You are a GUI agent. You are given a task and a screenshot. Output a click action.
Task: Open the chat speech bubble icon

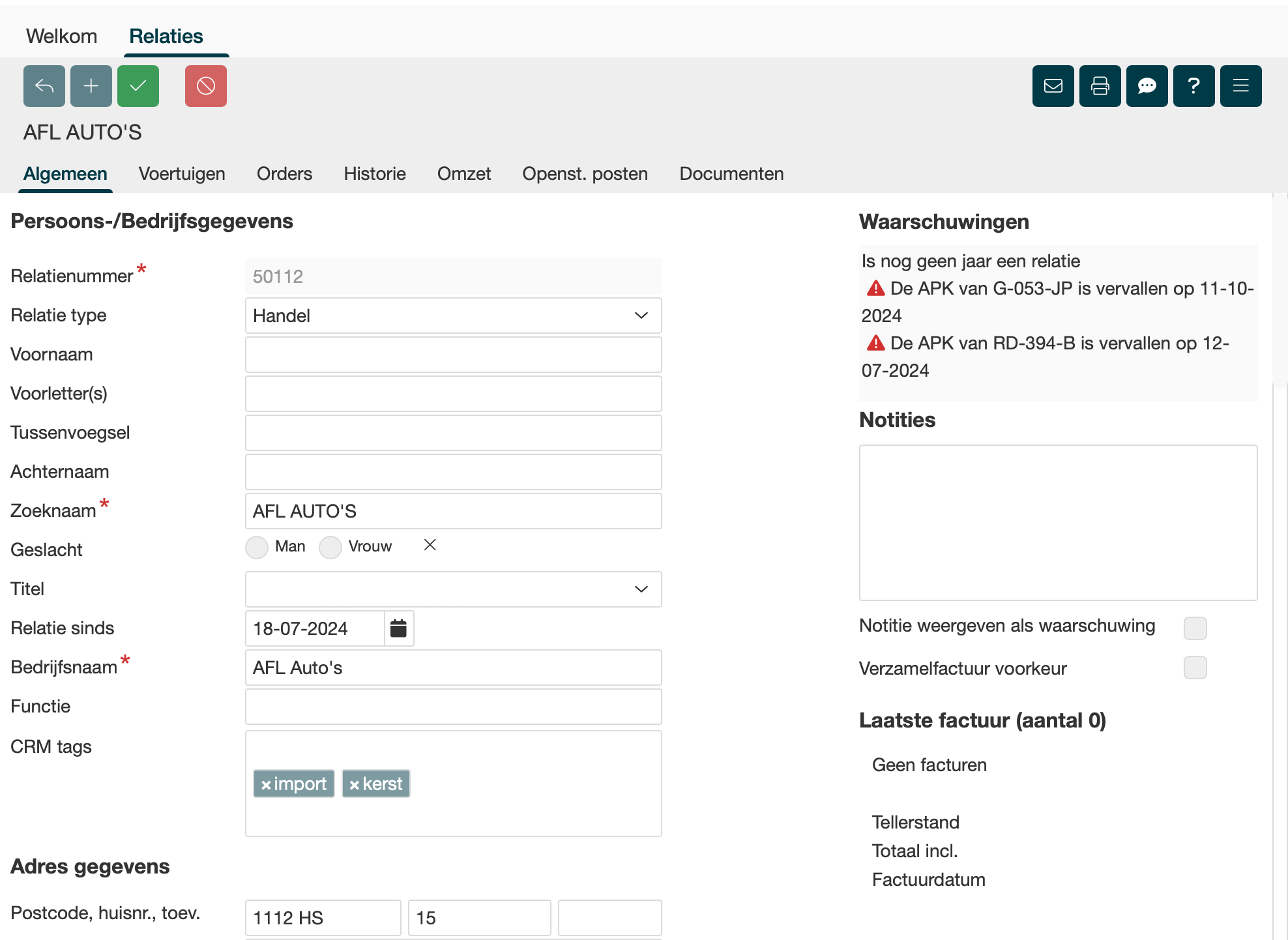[x=1147, y=86]
